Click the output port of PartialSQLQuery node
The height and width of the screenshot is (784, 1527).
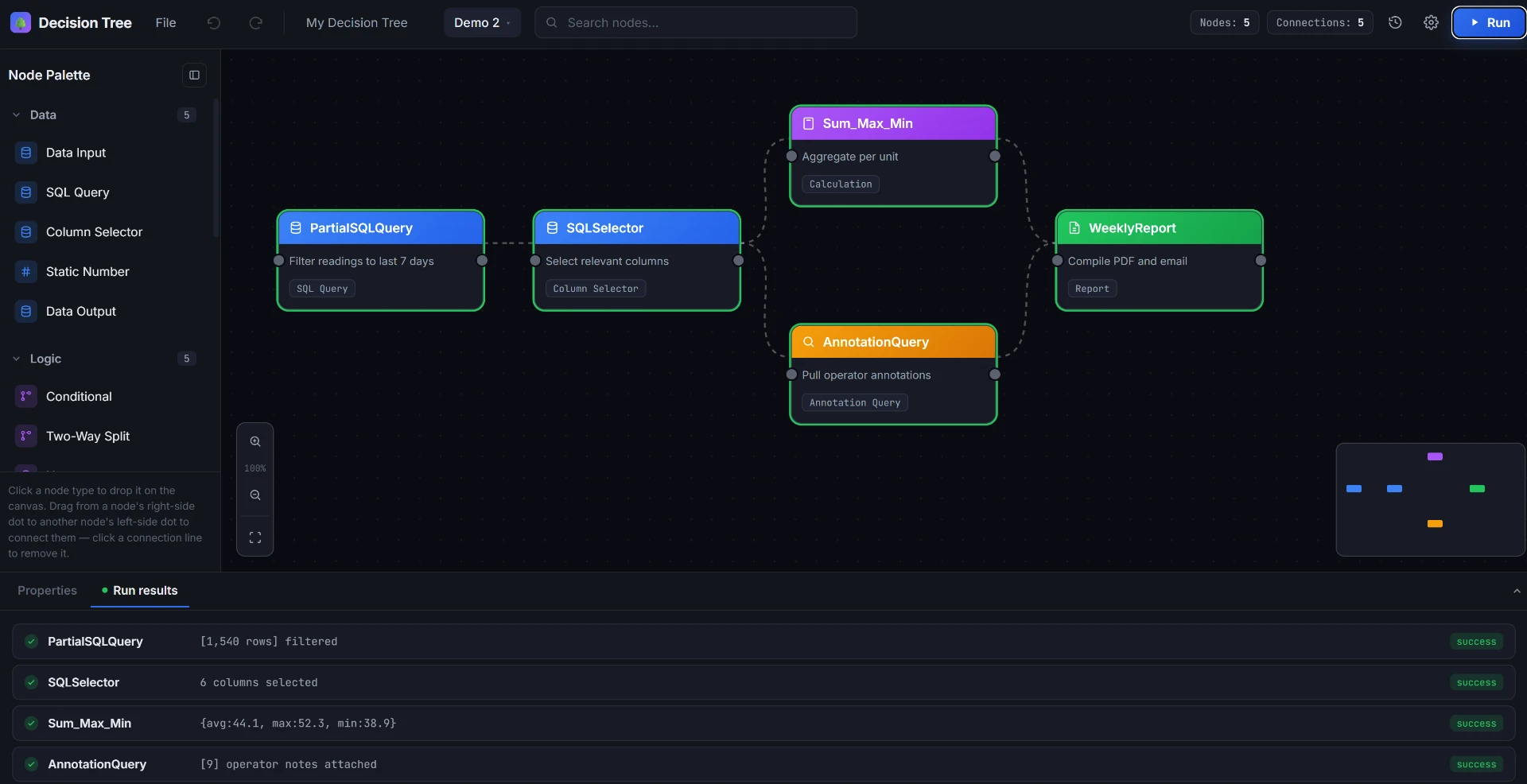(x=482, y=261)
